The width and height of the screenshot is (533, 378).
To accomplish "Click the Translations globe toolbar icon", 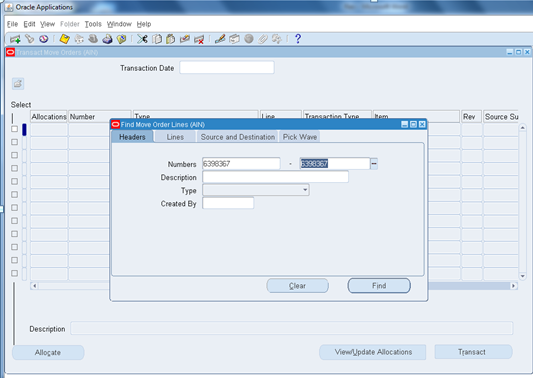I will [x=249, y=39].
